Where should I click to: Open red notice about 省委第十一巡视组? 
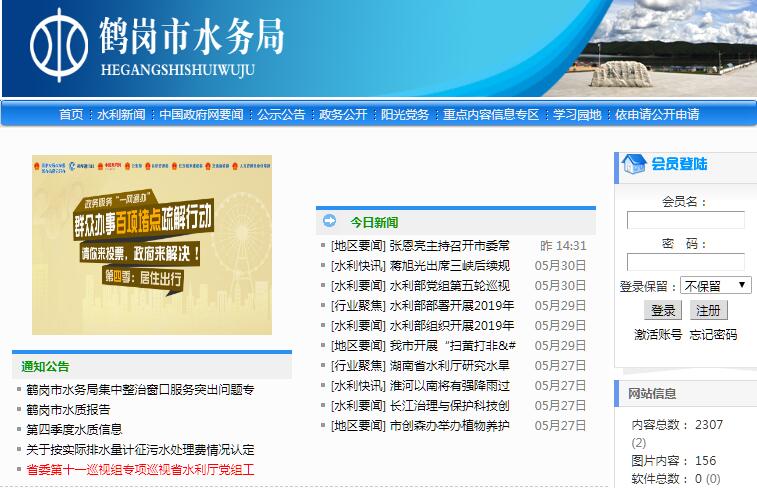click(140, 469)
